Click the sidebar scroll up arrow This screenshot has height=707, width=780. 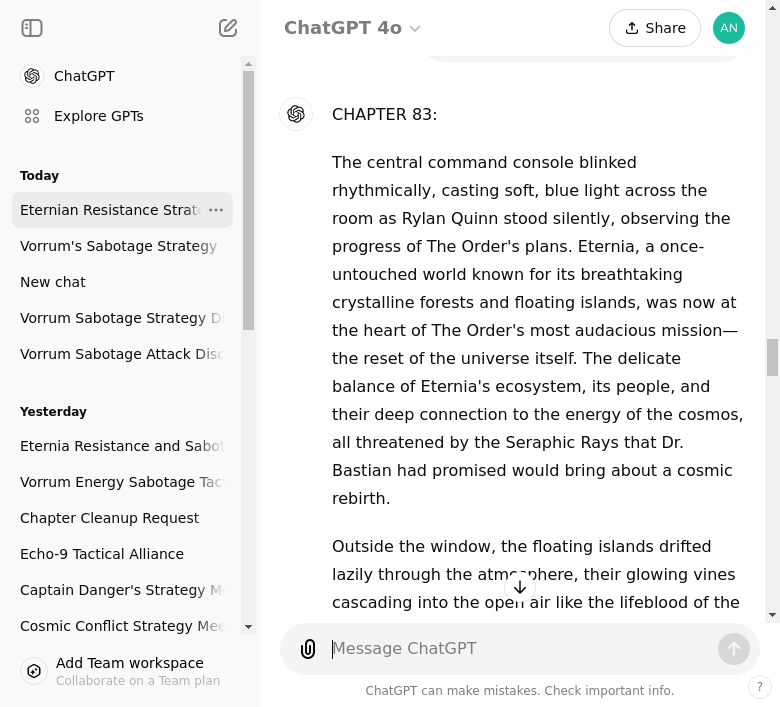248,63
